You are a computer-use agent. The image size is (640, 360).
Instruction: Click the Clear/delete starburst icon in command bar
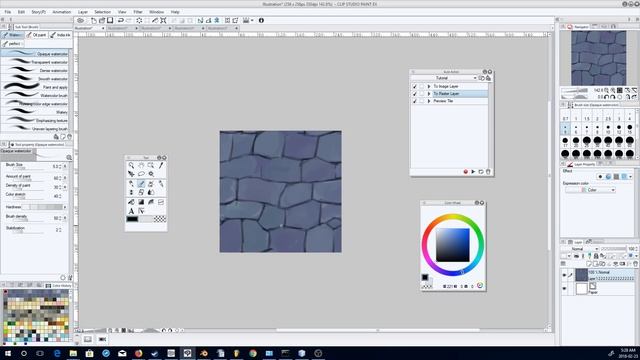139,20
